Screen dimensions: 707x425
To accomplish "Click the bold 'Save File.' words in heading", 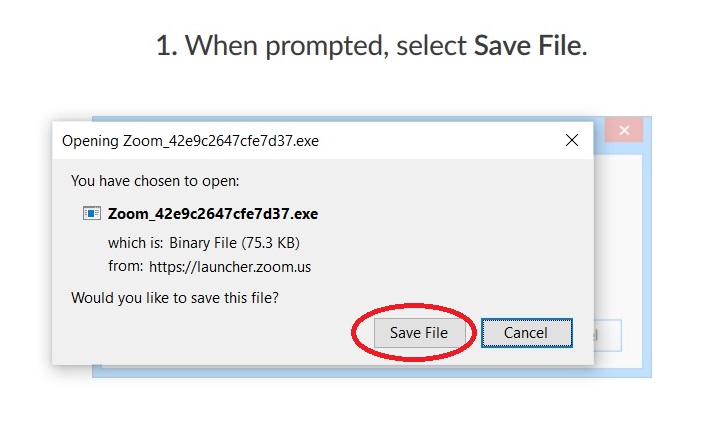I will pyautogui.click(x=531, y=46).
